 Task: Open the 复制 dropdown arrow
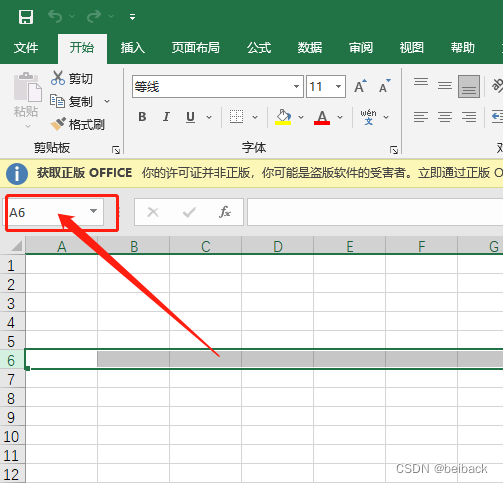[107, 101]
